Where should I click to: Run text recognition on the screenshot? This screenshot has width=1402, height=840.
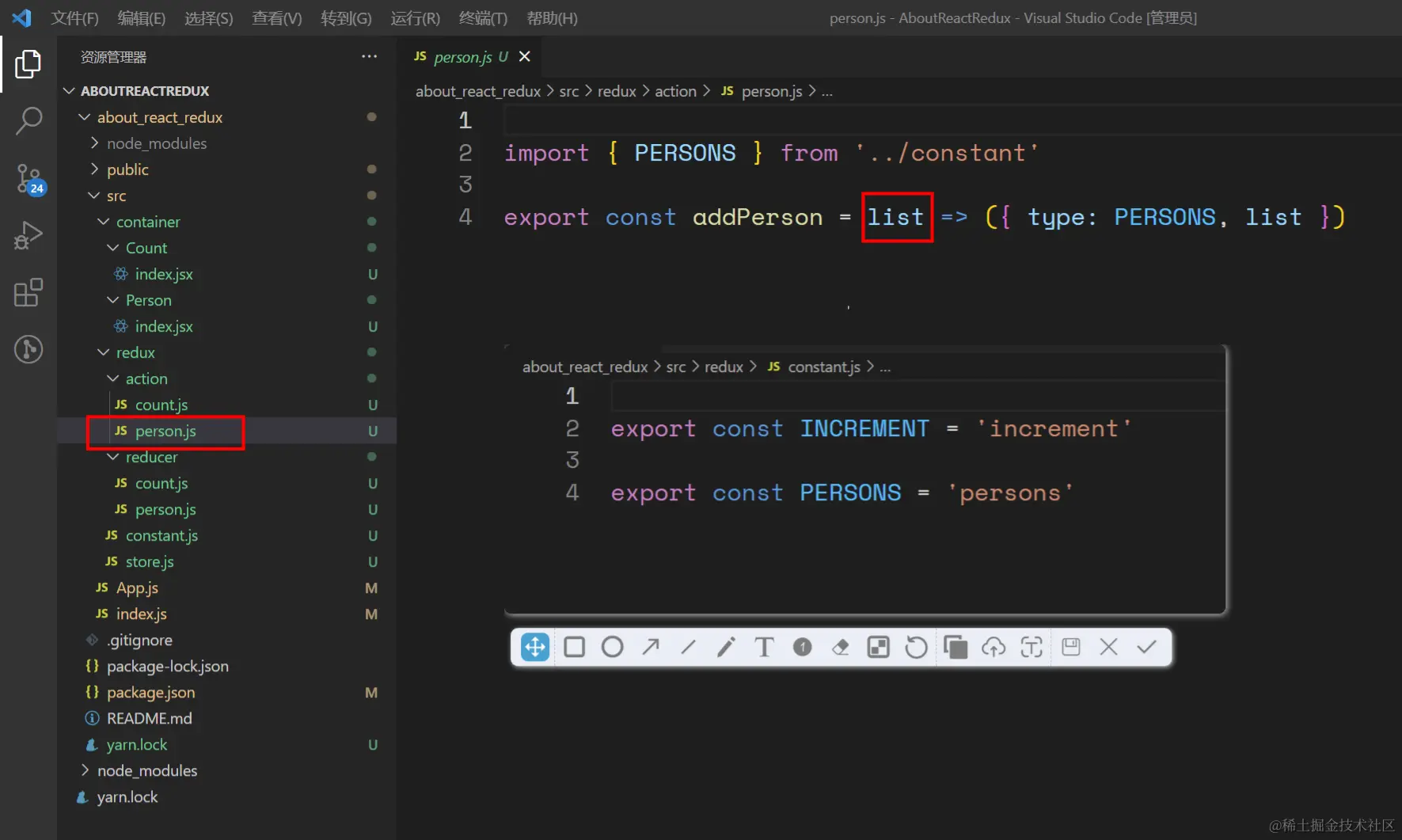(x=1032, y=647)
